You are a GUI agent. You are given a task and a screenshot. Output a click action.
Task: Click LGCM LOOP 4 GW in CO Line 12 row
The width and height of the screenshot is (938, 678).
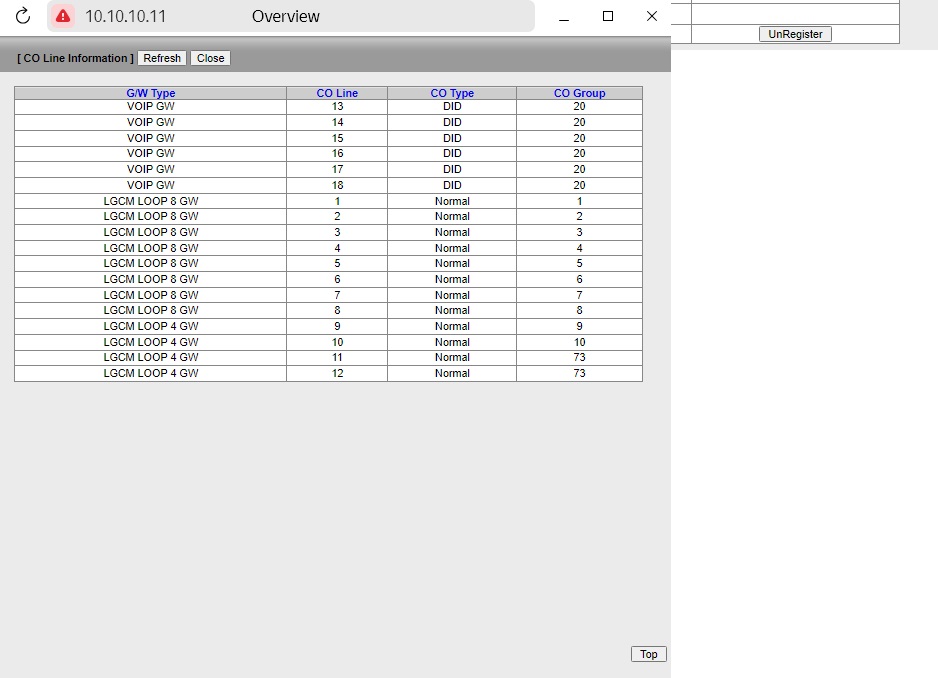[151, 373]
